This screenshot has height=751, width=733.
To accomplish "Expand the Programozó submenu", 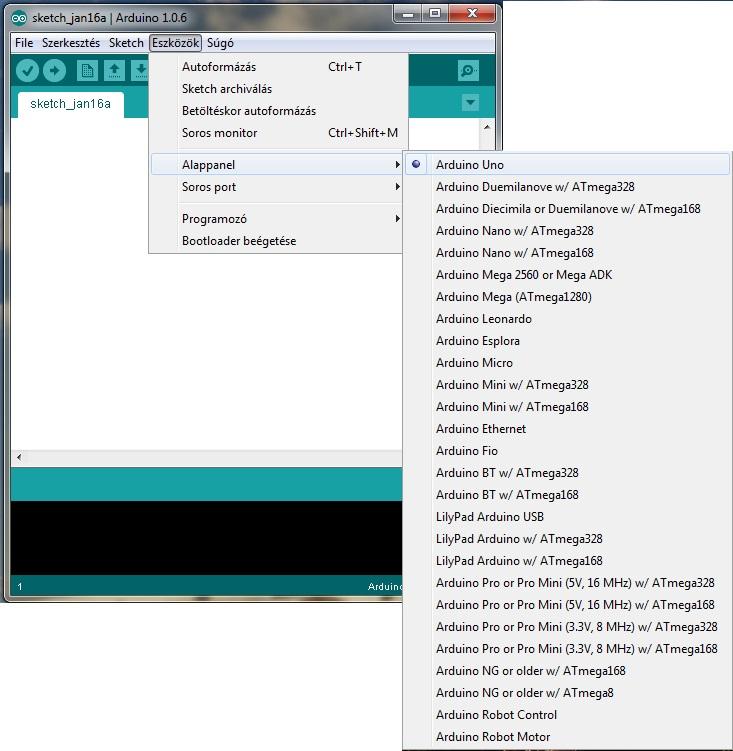I will click(277, 218).
